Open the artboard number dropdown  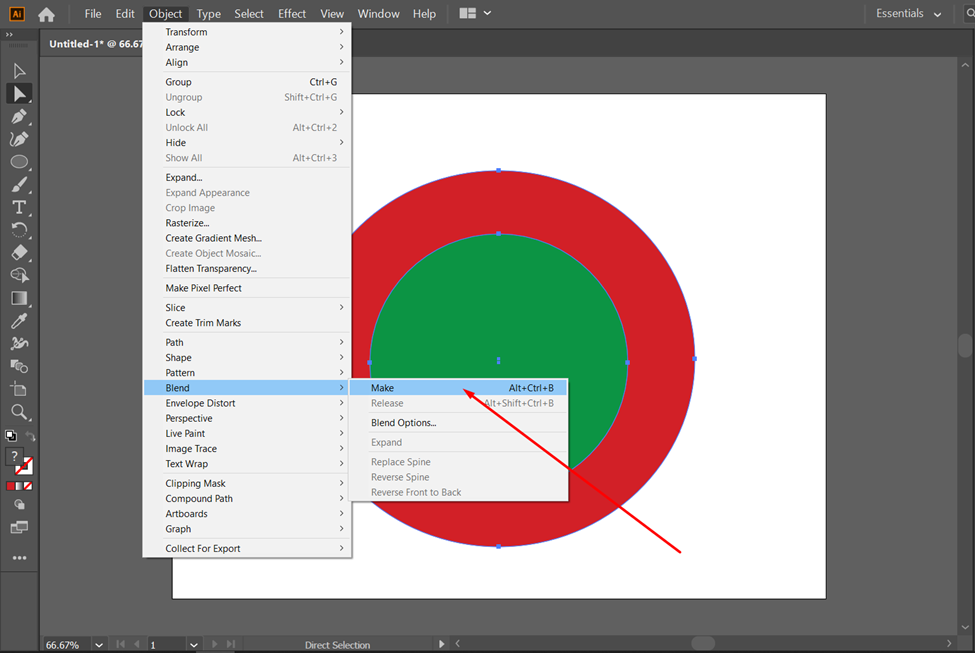click(193, 645)
